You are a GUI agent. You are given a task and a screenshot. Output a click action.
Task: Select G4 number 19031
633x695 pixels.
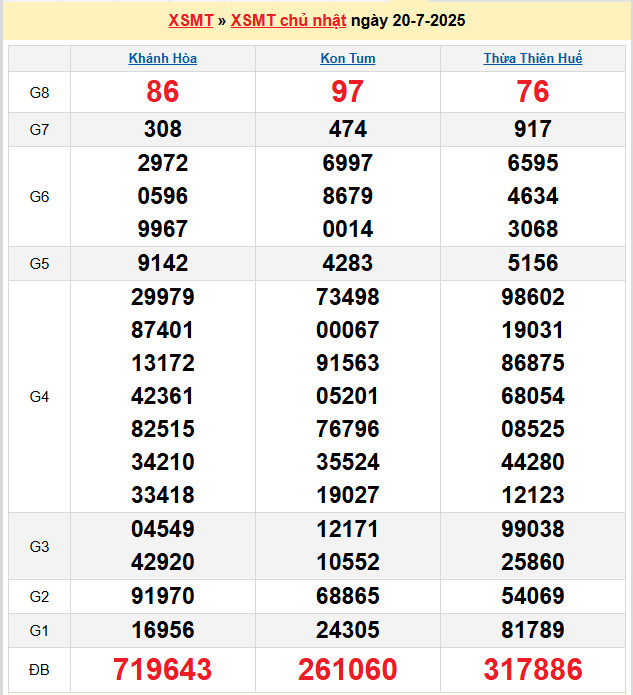[533, 330]
